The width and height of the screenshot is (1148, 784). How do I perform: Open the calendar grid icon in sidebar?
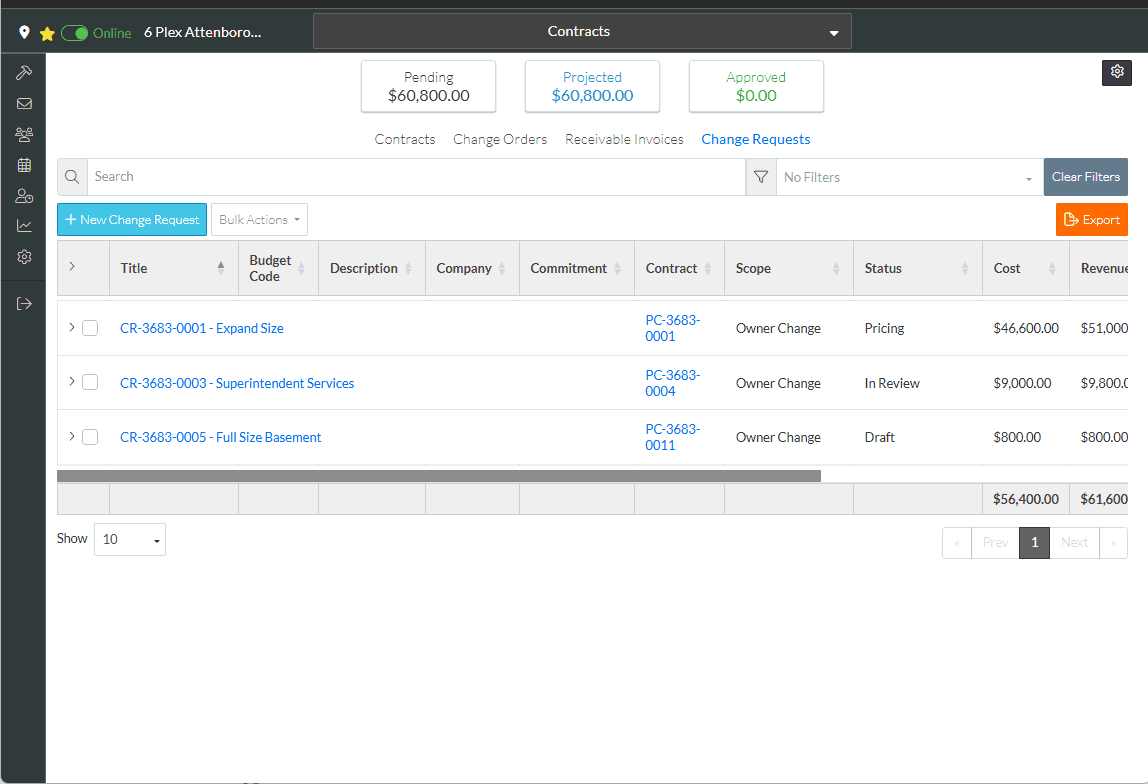(x=24, y=165)
